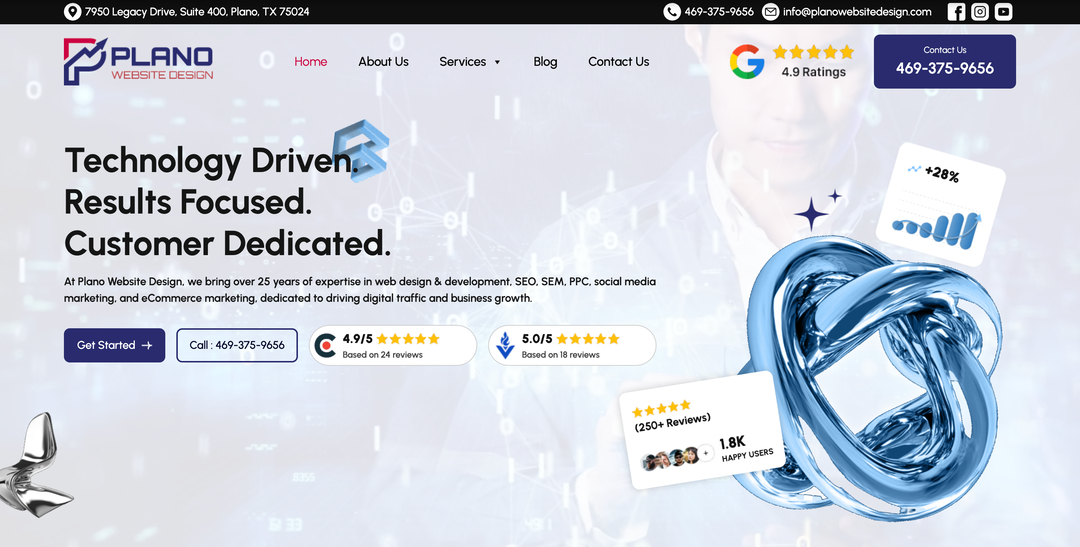This screenshot has height=547, width=1080.
Task: Click the email envelope icon
Action: (x=770, y=12)
